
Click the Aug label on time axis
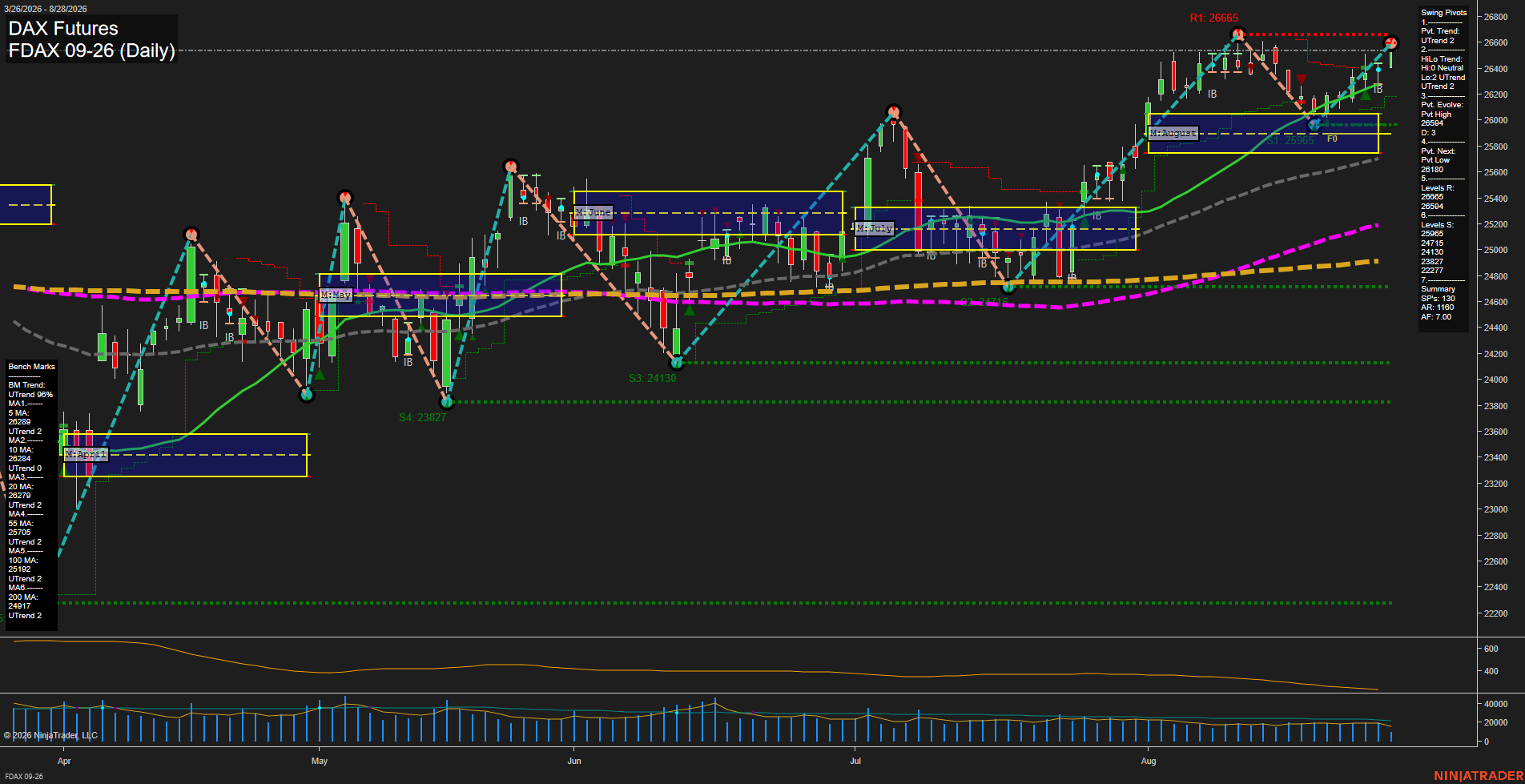pos(1149,761)
